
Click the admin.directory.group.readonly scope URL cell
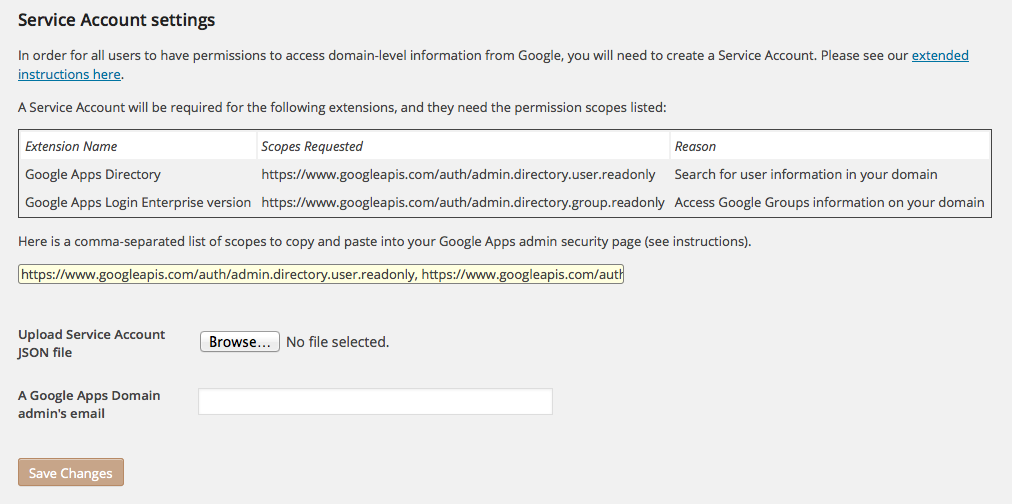tap(463, 202)
